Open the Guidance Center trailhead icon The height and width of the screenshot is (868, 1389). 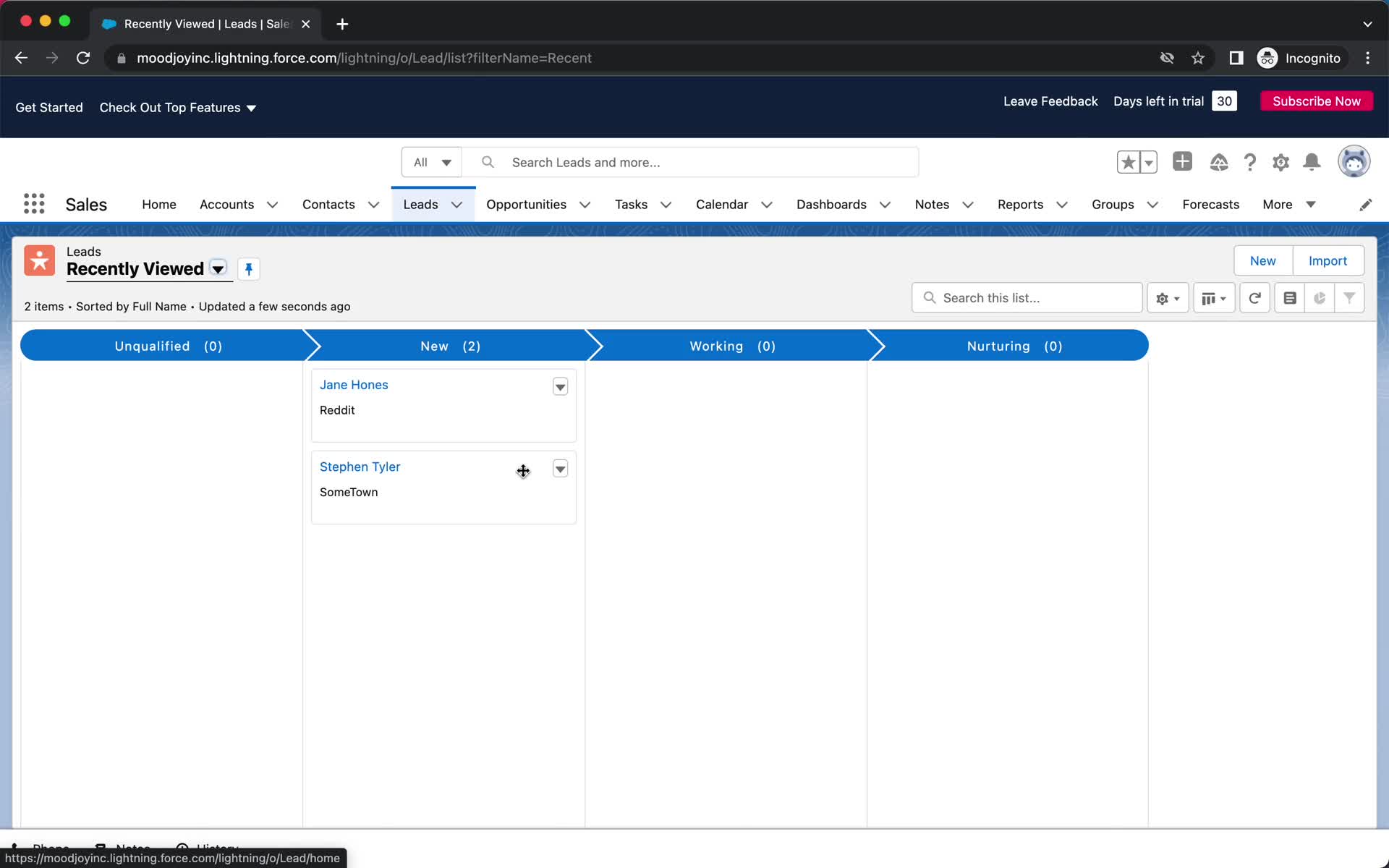point(1218,162)
